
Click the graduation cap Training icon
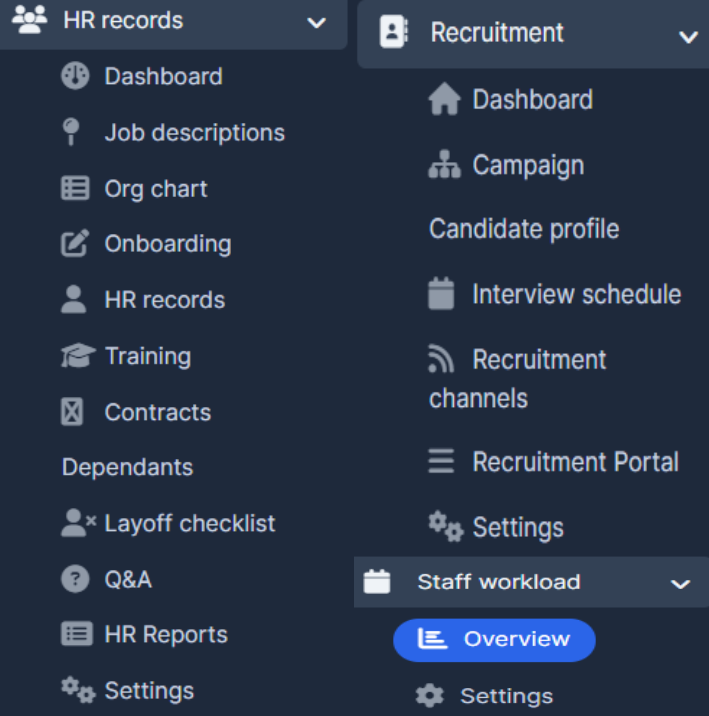[76, 356]
